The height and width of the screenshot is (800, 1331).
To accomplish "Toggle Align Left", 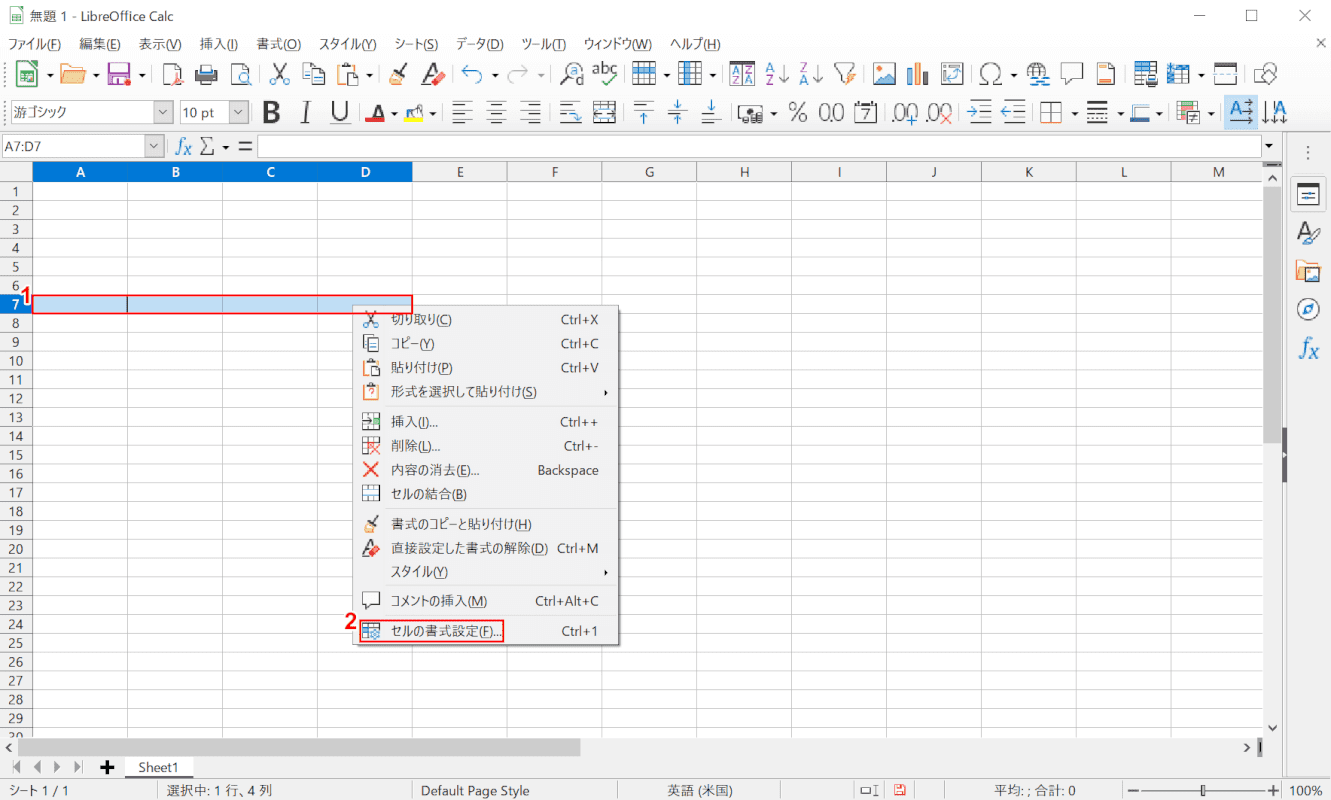I will pyautogui.click(x=461, y=113).
